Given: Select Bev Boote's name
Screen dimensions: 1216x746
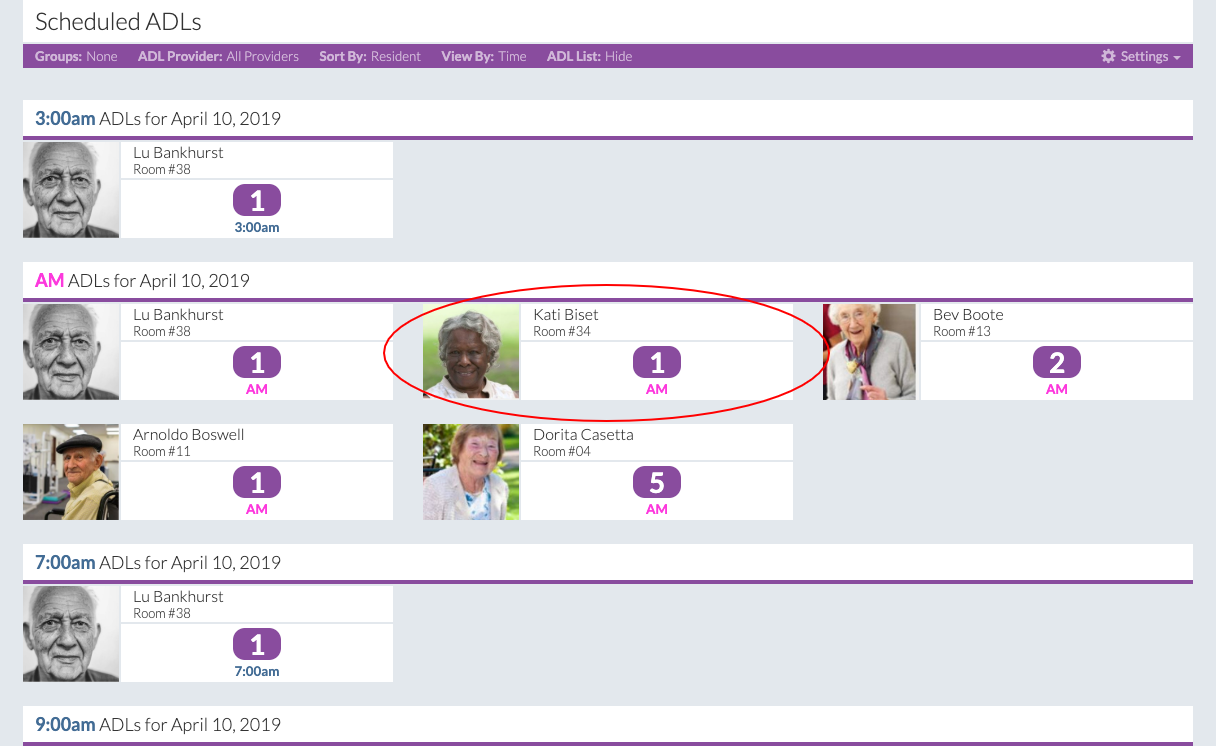Looking at the screenshot, I should (968, 315).
